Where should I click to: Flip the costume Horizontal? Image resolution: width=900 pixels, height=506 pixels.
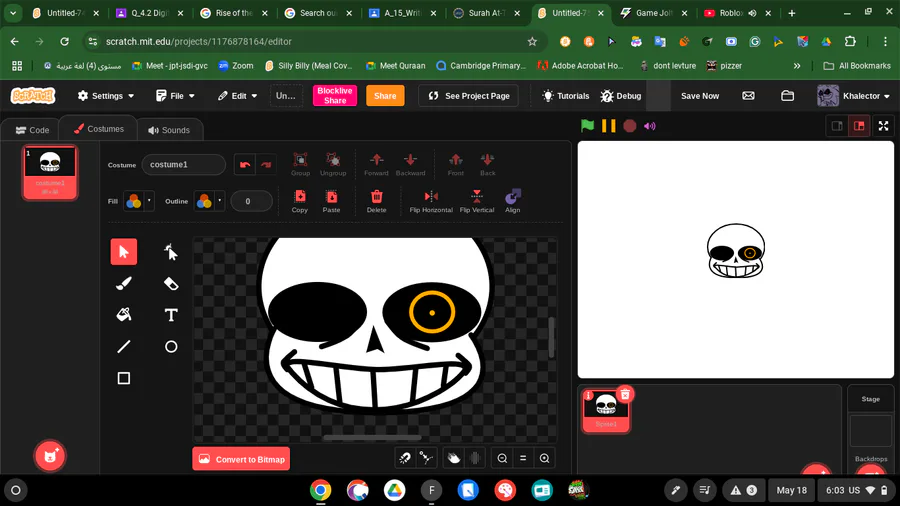[x=431, y=201]
